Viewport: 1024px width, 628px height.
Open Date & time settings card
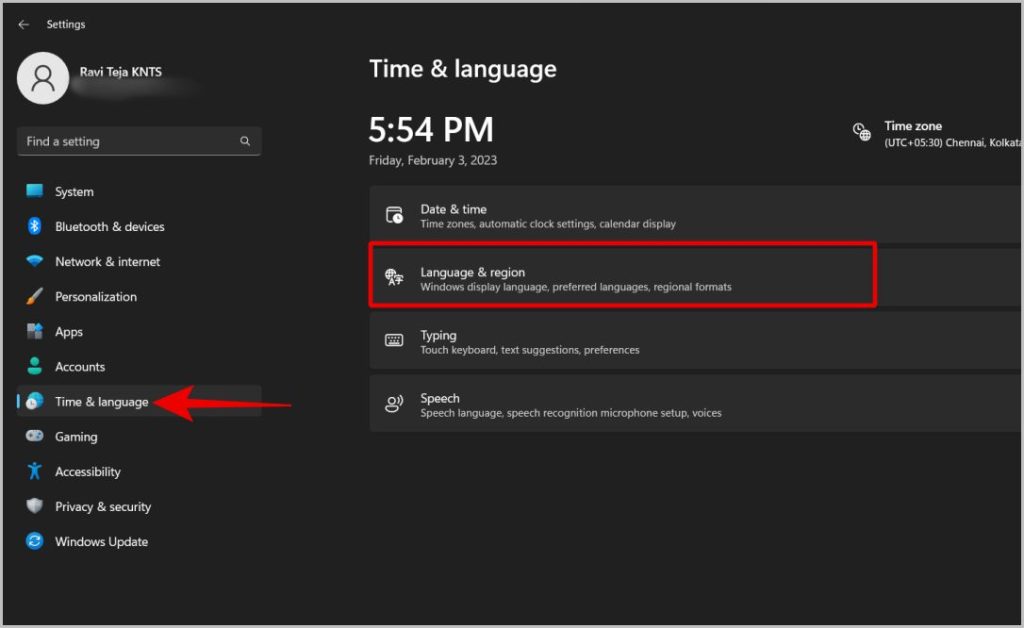(696, 215)
